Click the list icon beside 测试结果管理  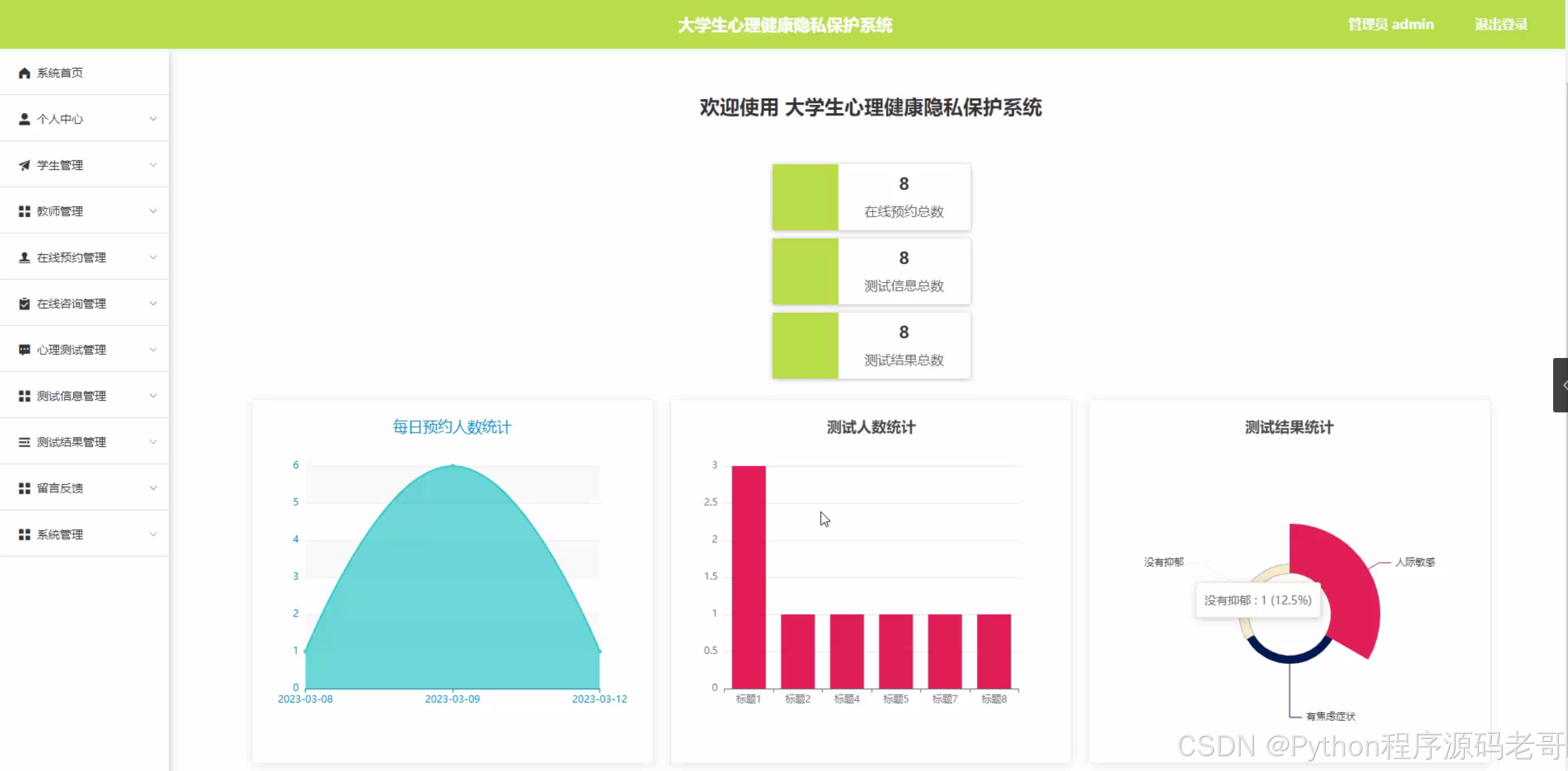pyautogui.click(x=24, y=442)
